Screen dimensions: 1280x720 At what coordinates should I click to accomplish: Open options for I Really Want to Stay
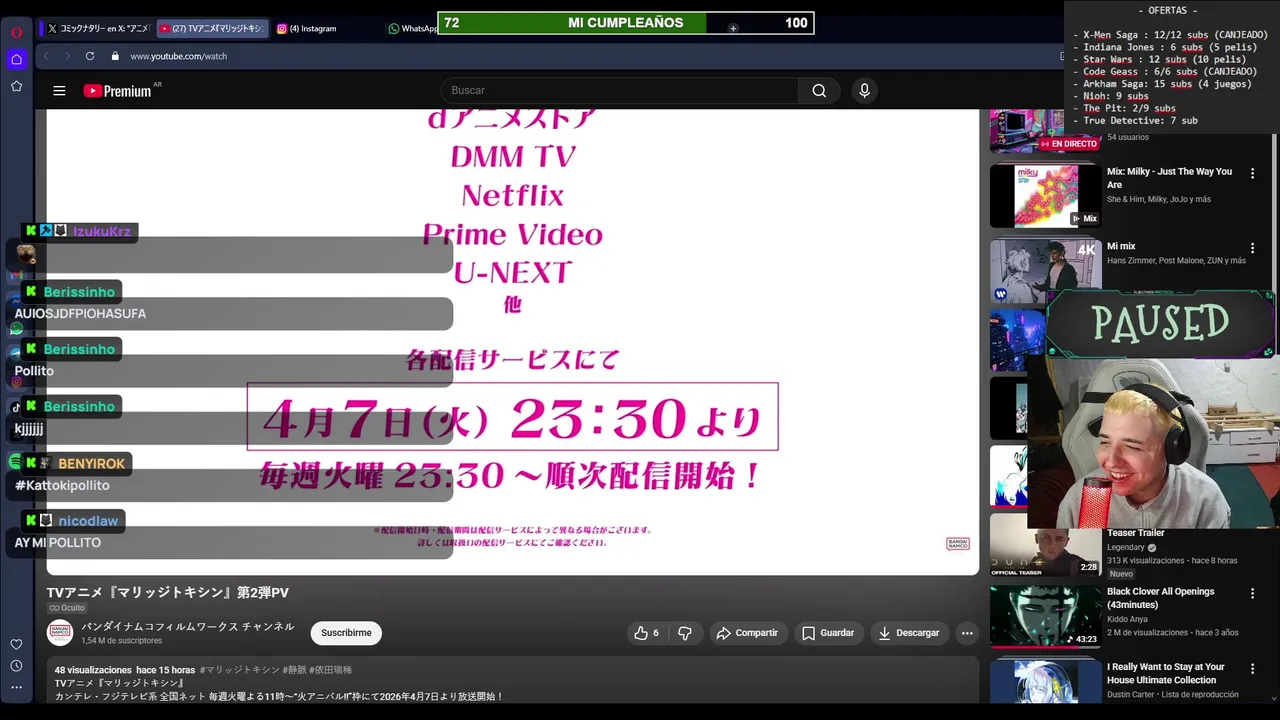pyautogui.click(x=1252, y=668)
